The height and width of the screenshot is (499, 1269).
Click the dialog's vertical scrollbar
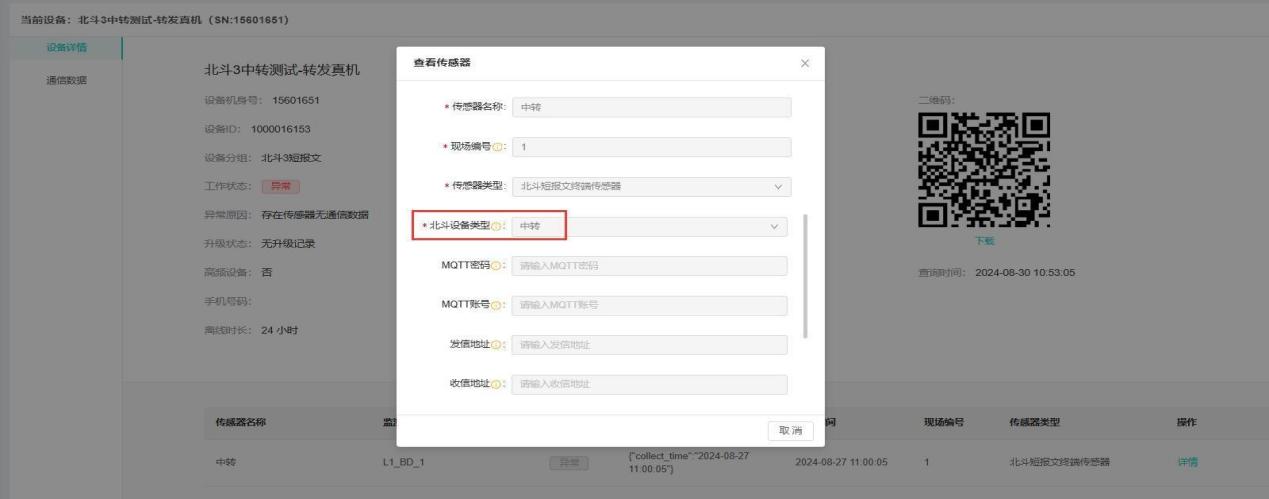806,277
